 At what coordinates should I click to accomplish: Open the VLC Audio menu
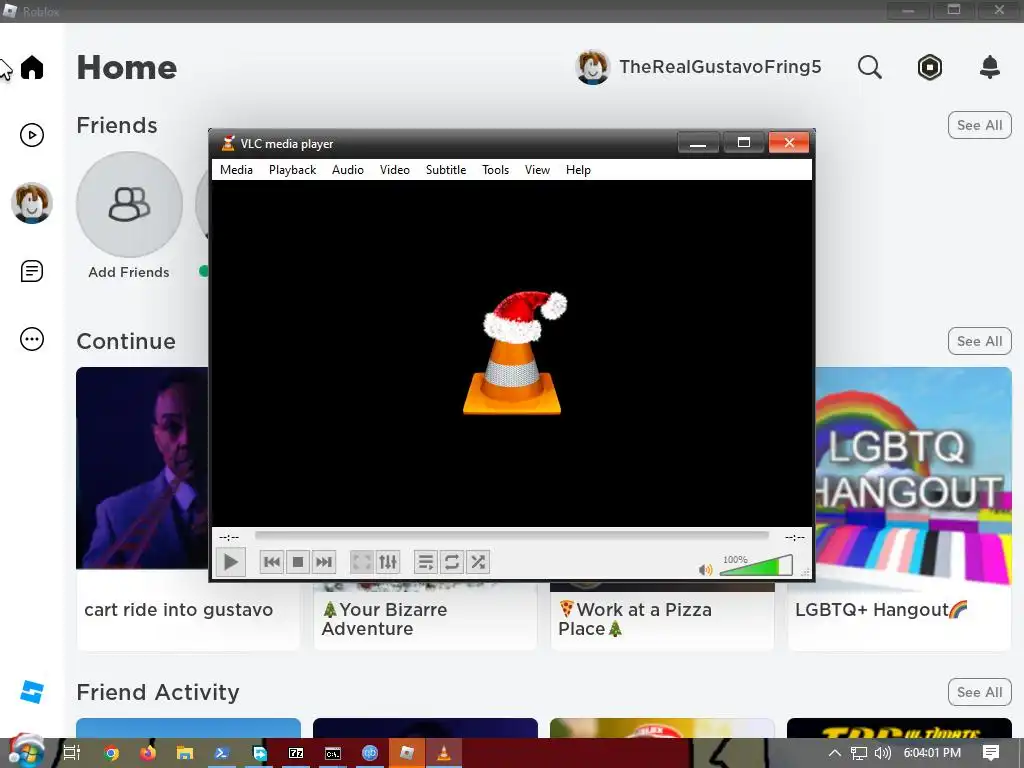tap(347, 170)
